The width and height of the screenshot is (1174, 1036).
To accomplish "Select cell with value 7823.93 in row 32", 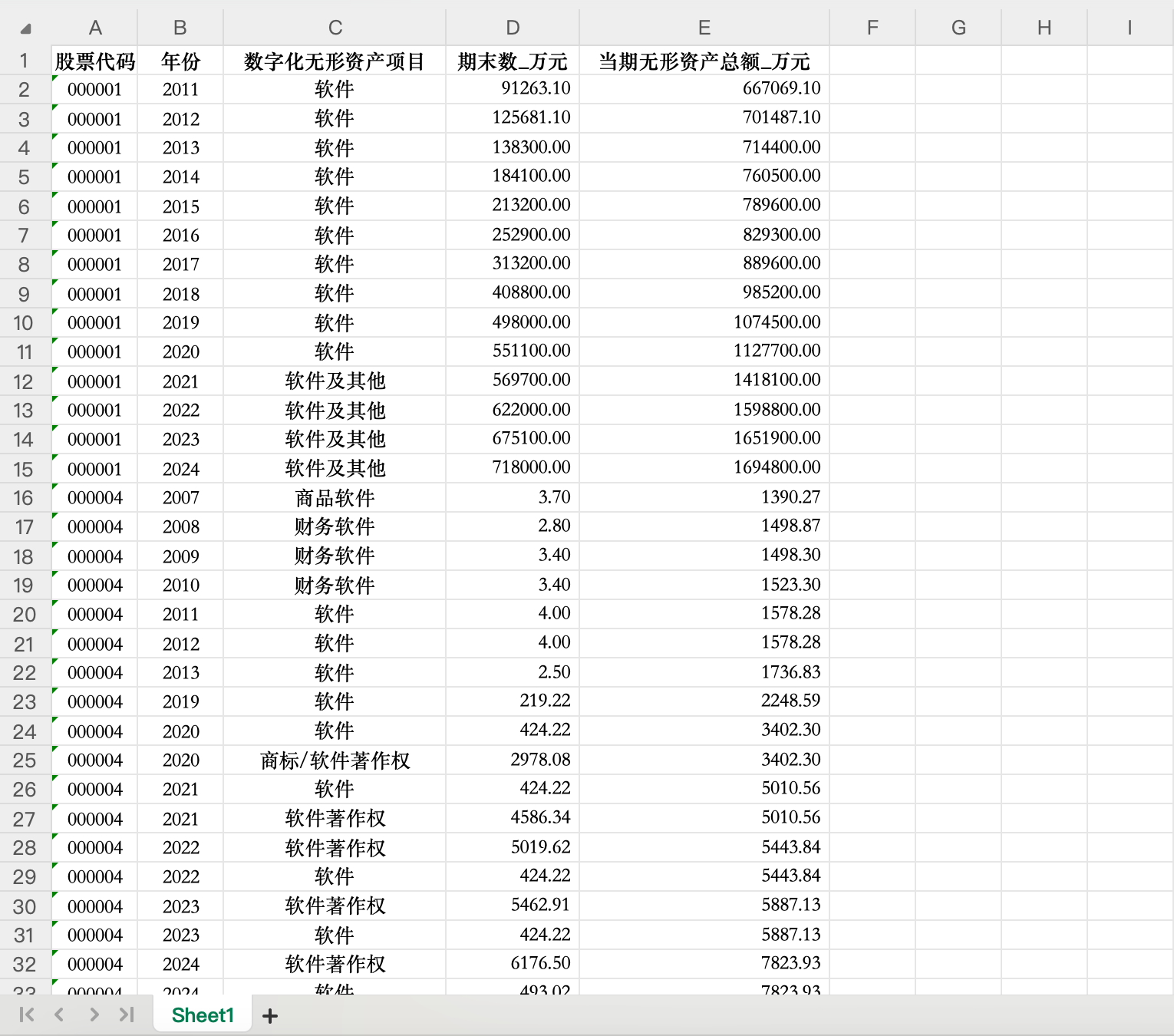I will pos(704,964).
